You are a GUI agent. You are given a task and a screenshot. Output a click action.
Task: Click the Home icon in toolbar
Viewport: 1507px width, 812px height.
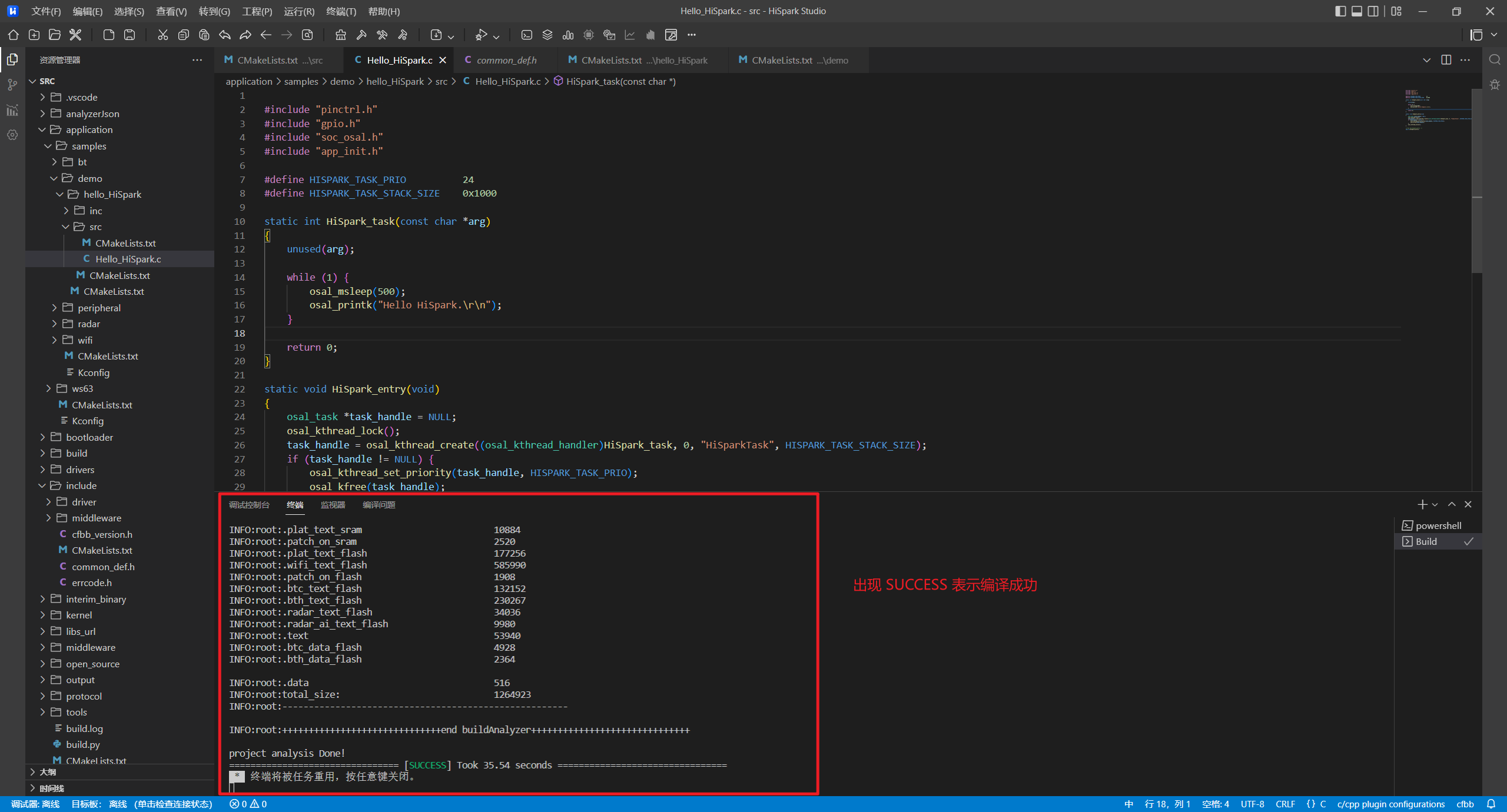[13, 35]
